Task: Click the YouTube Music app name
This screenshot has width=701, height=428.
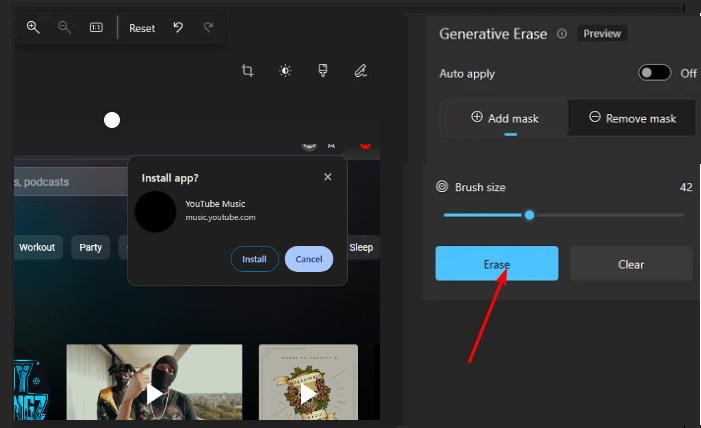Action: (x=215, y=204)
